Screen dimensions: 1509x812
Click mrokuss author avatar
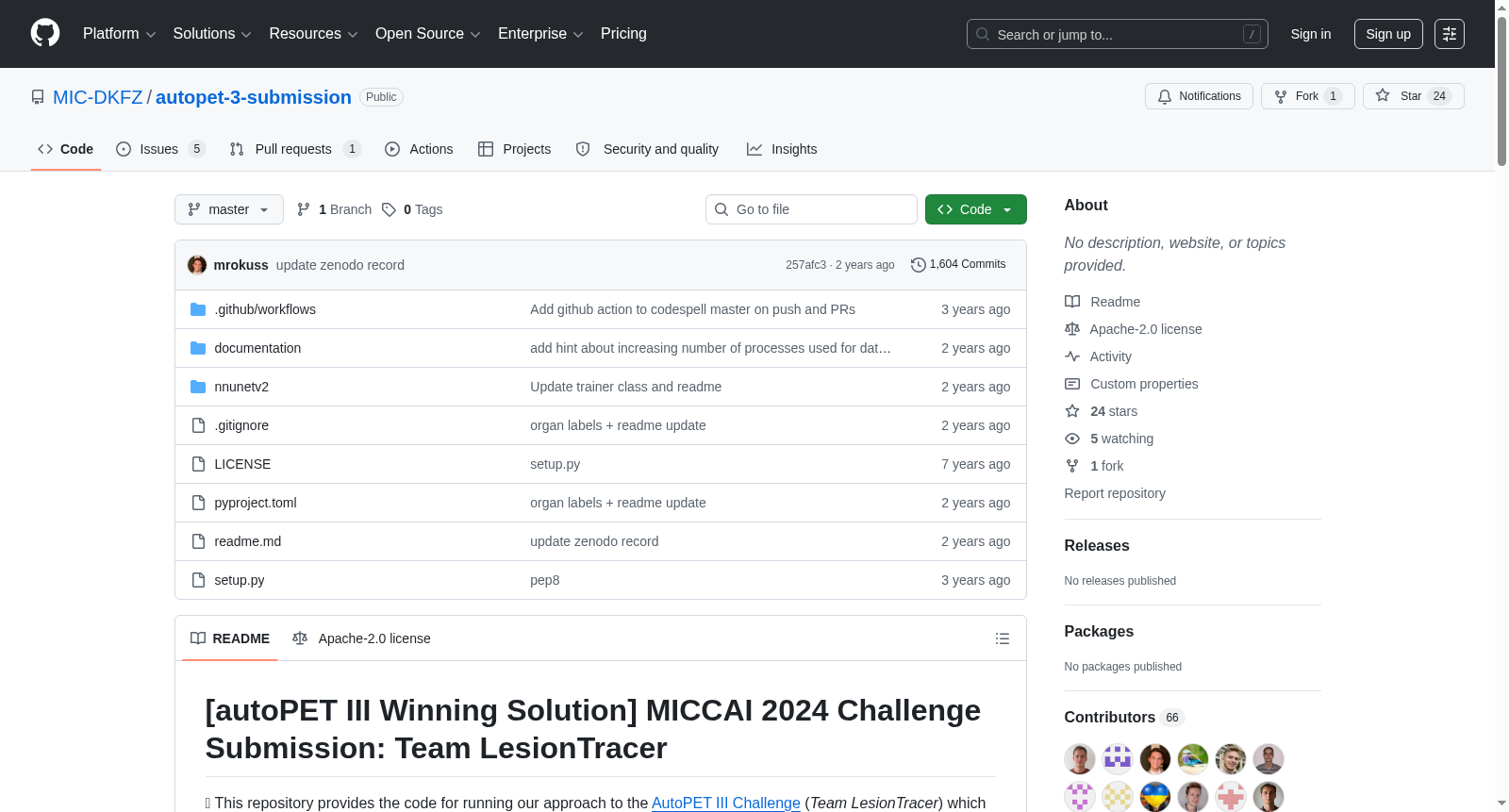point(197,265)
